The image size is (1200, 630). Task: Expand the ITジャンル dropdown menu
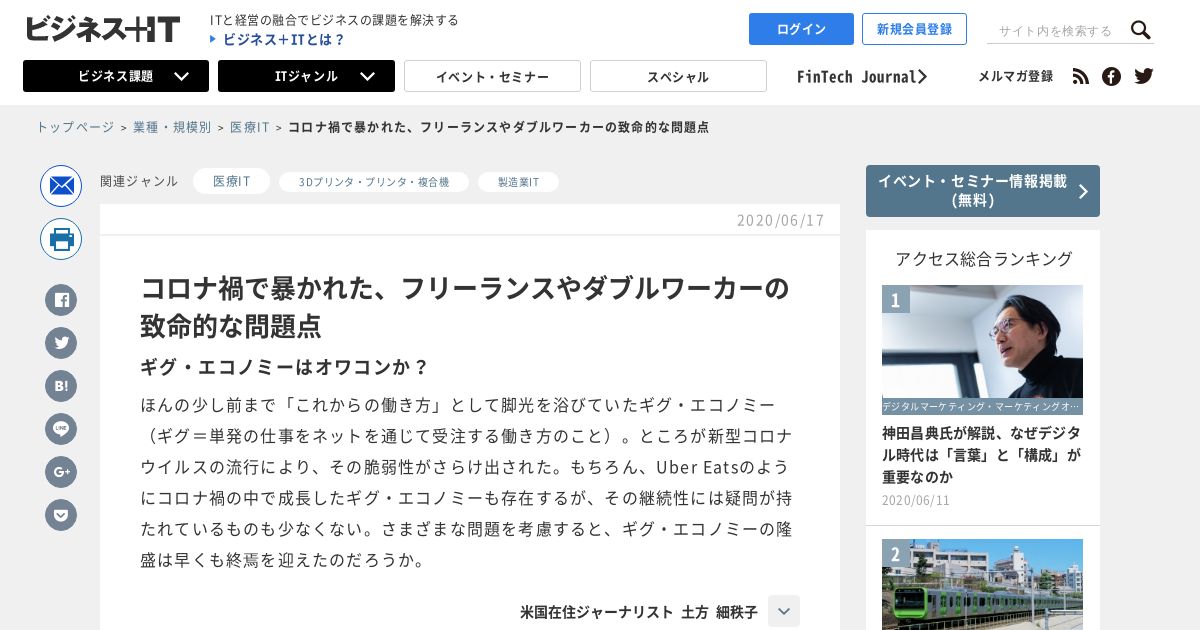click(306, 76)
